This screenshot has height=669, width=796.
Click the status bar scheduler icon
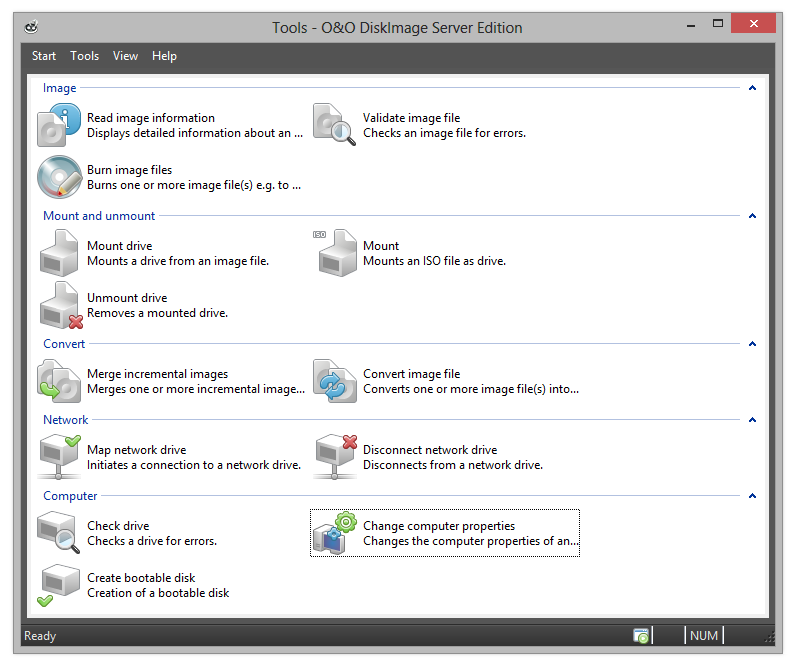[x=641, y=635]
